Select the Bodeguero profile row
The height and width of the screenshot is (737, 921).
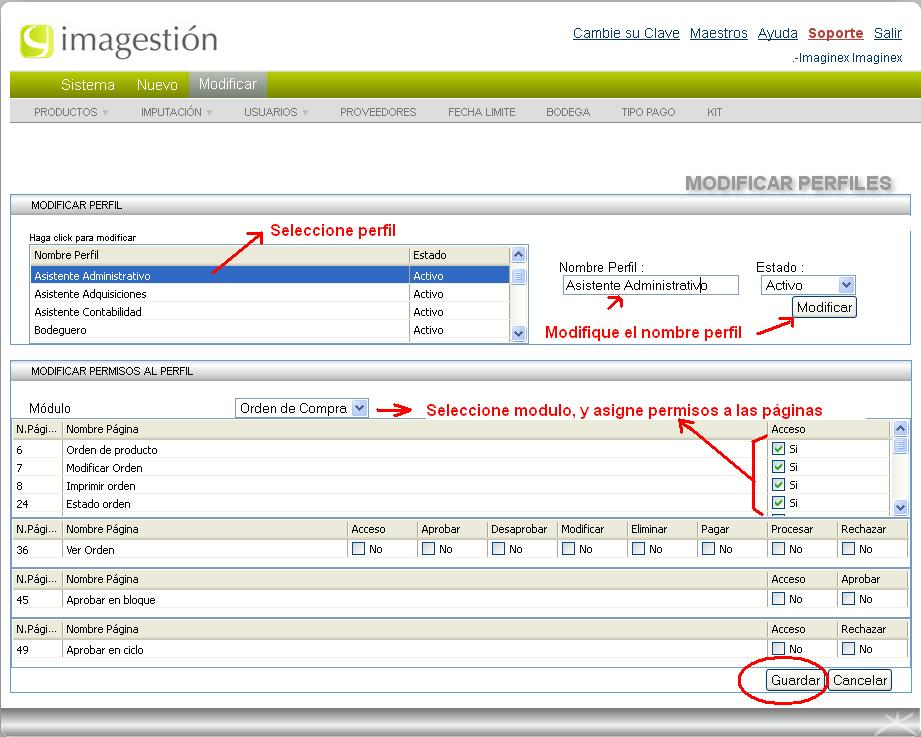coord(270,330)
